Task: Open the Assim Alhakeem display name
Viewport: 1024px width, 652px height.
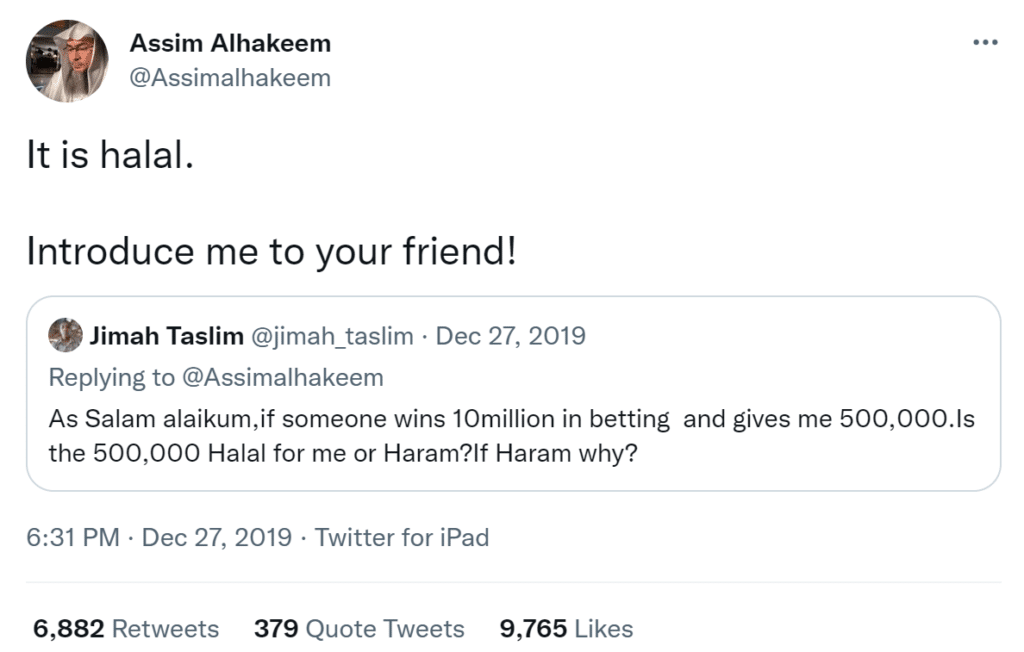Action: [x=231, y=43]
